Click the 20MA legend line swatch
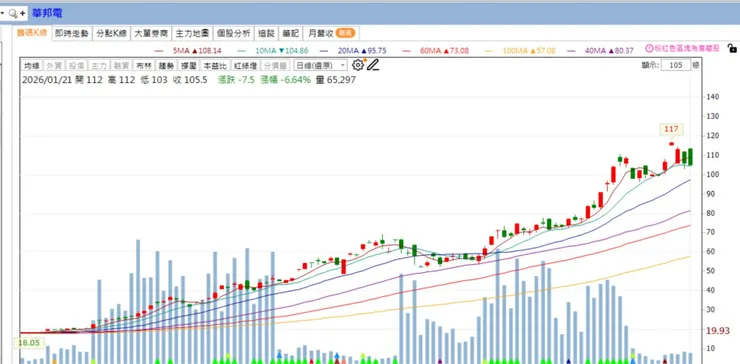Image resolution: width=740 pixels, height=364 pixels. [324, 51]
